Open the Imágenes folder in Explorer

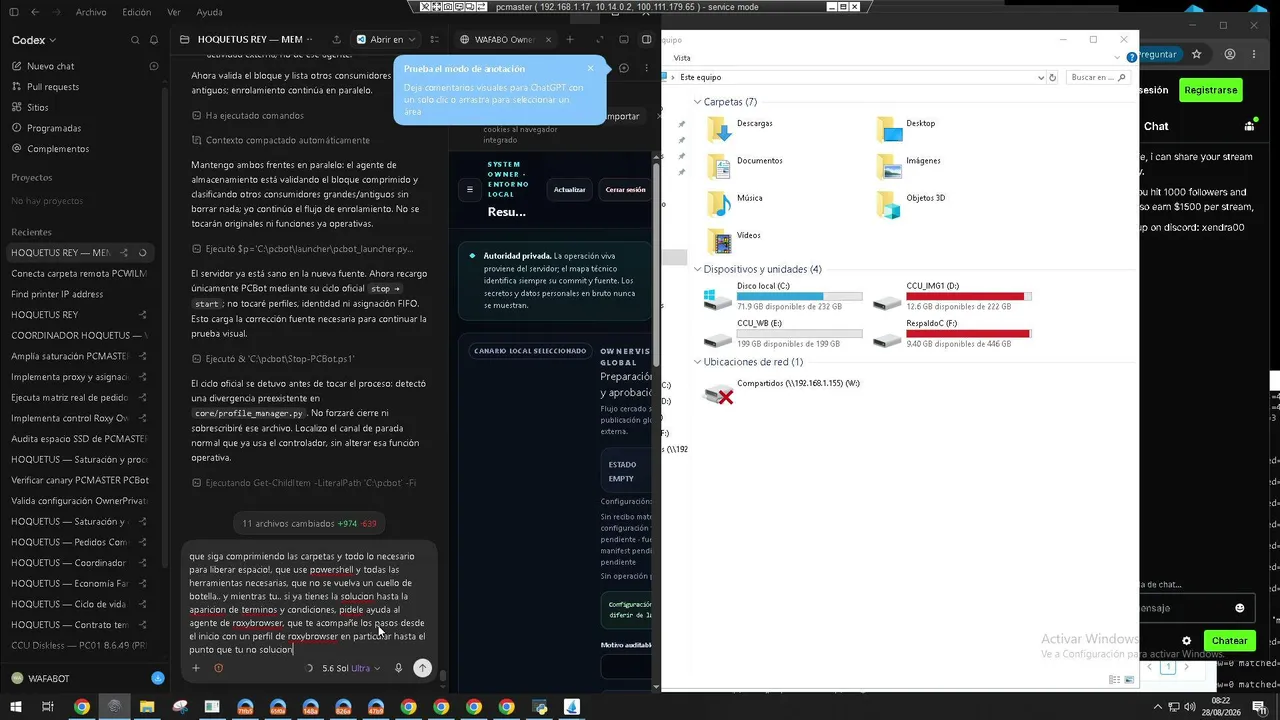[909, 165]
